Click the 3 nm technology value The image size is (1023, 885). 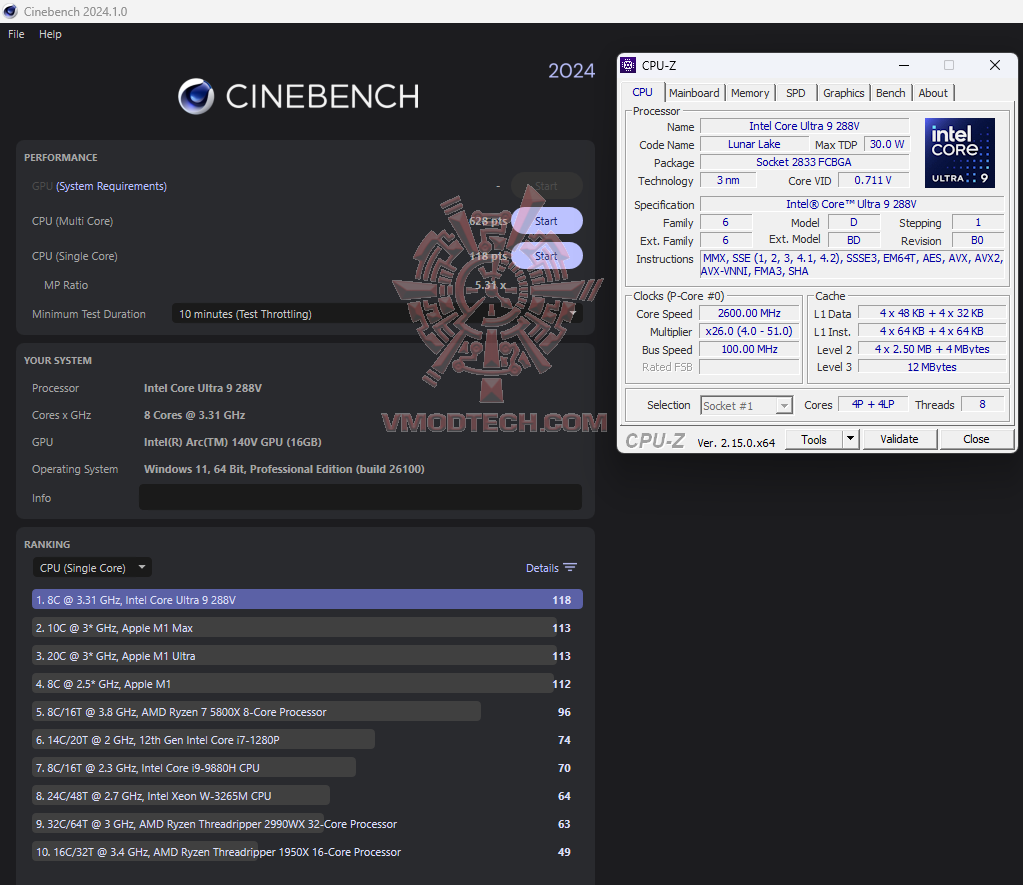728,180
